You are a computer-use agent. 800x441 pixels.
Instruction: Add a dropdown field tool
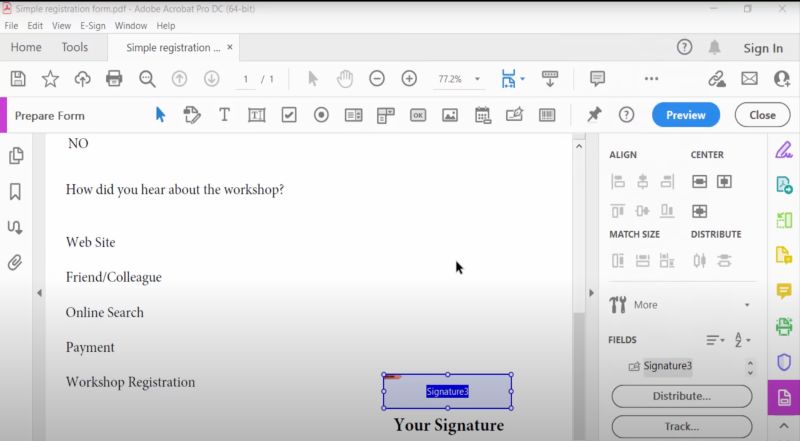385,115
